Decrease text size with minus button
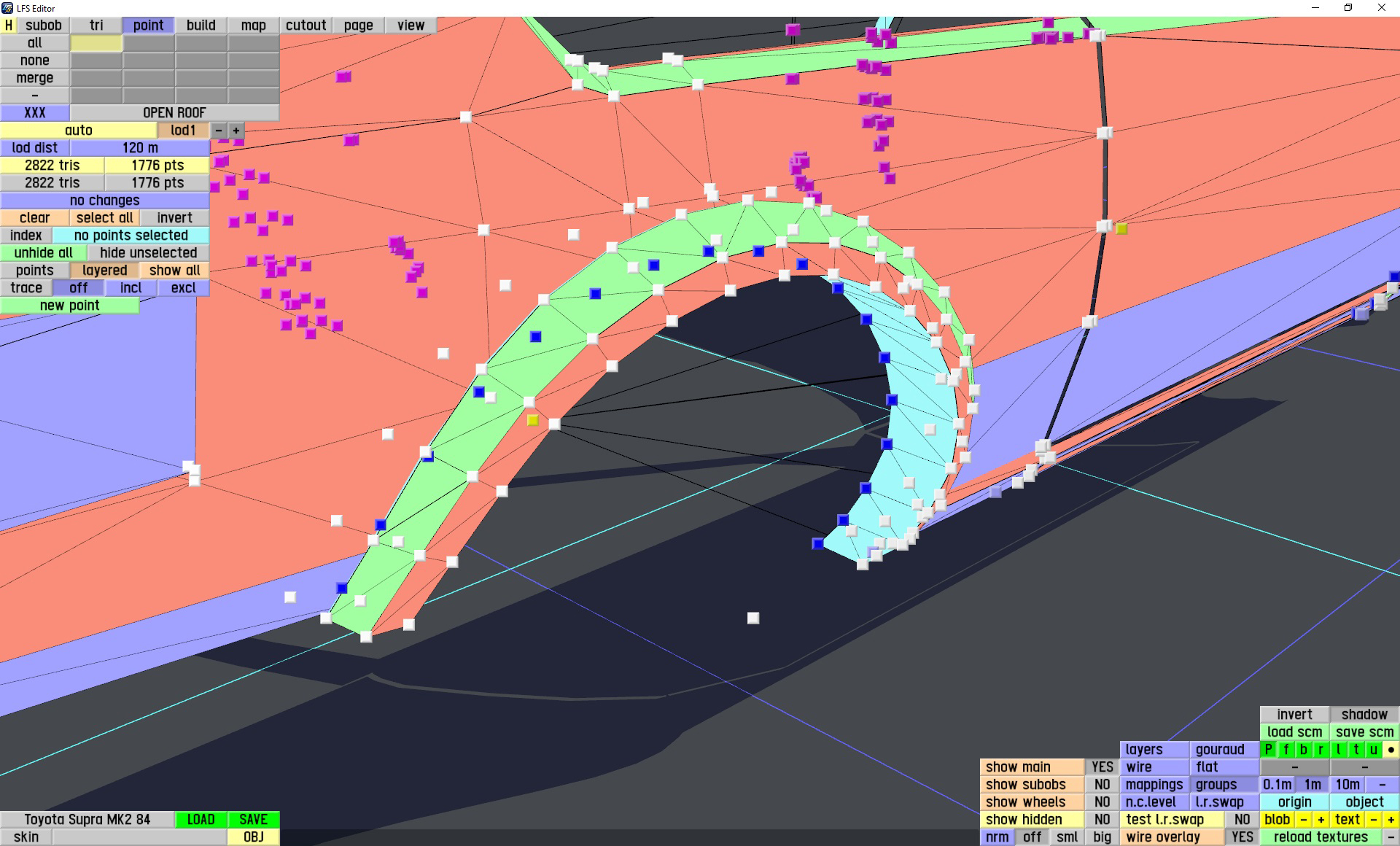The image size is (1400, 846). (x=1374, y=819)
